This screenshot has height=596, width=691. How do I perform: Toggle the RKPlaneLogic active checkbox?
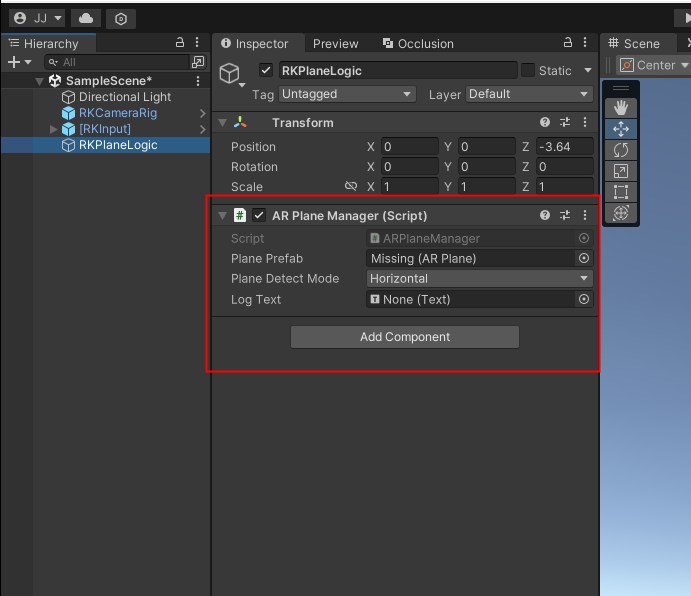pyautogui.click(x=265, y=71)
